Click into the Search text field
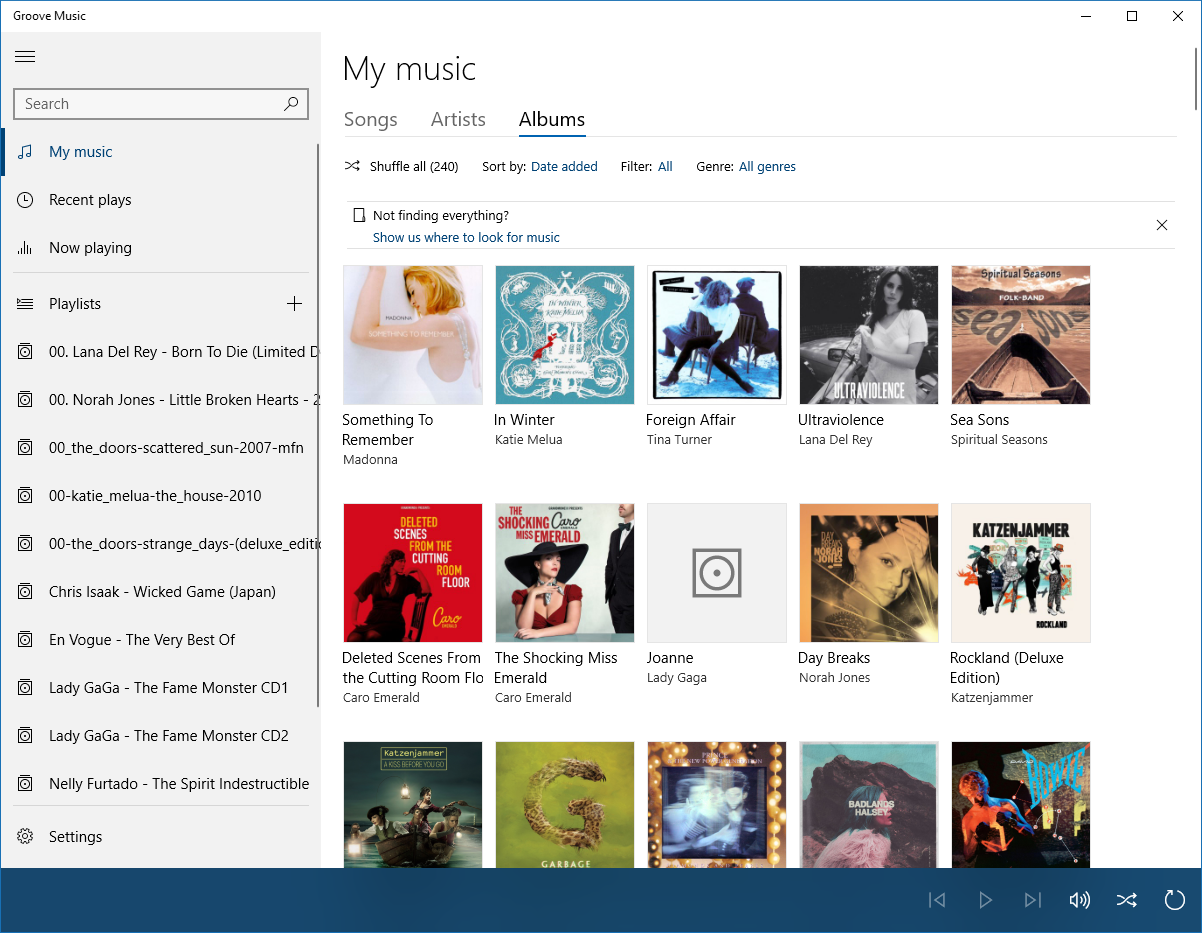 pos(145,104)
